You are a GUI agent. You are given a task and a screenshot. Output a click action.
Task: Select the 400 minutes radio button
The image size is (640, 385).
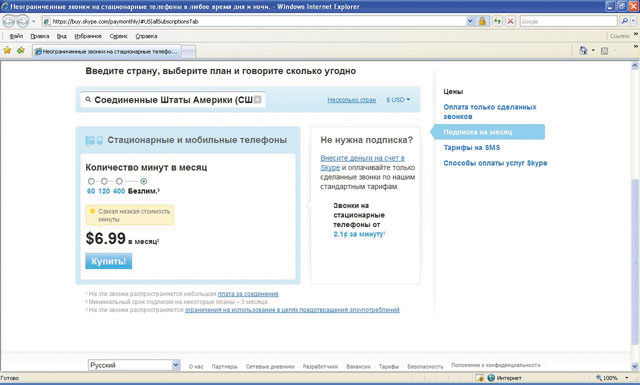[x=119, y=181]
